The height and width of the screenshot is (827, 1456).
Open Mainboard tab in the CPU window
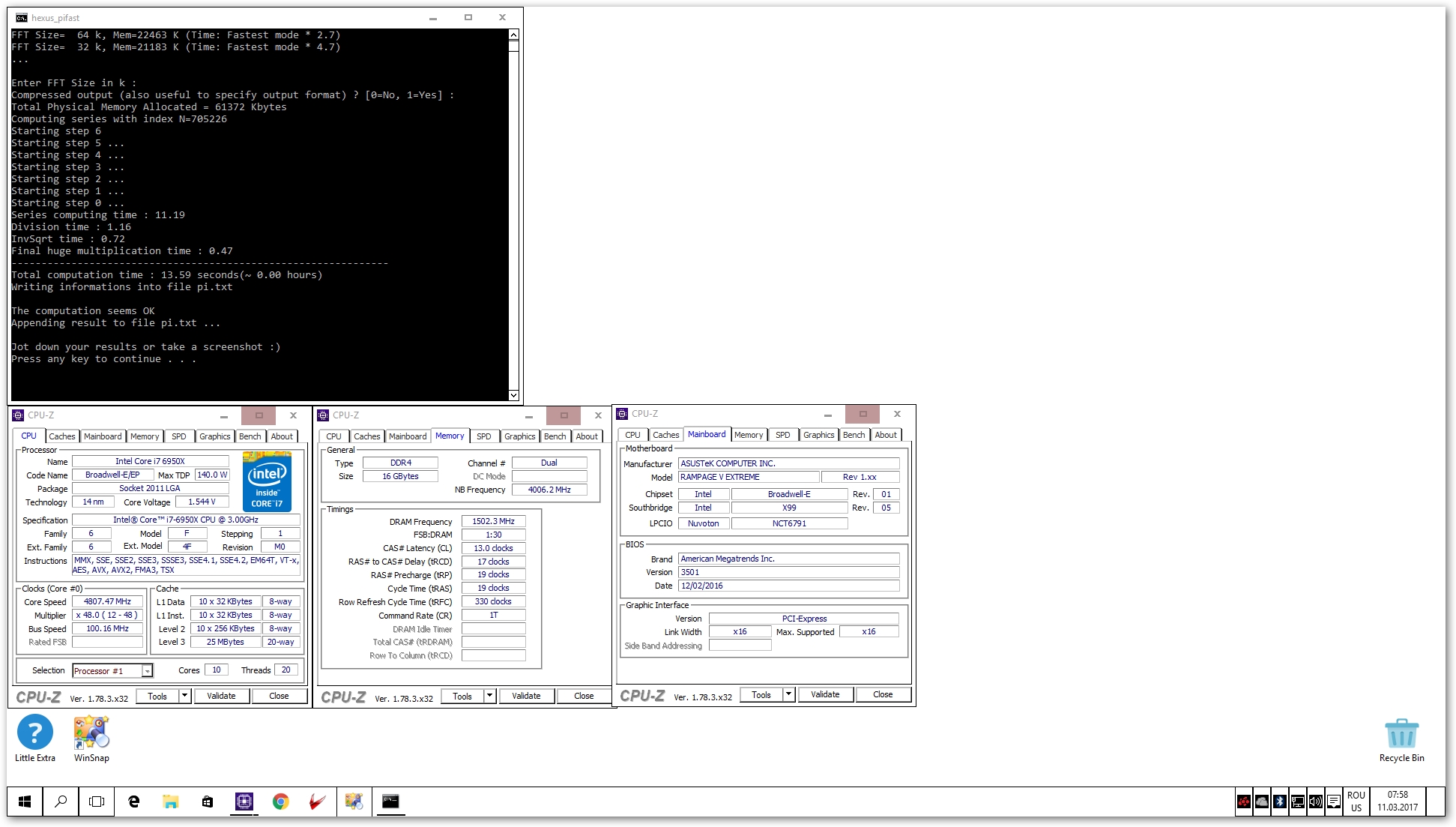click(103, 436)
